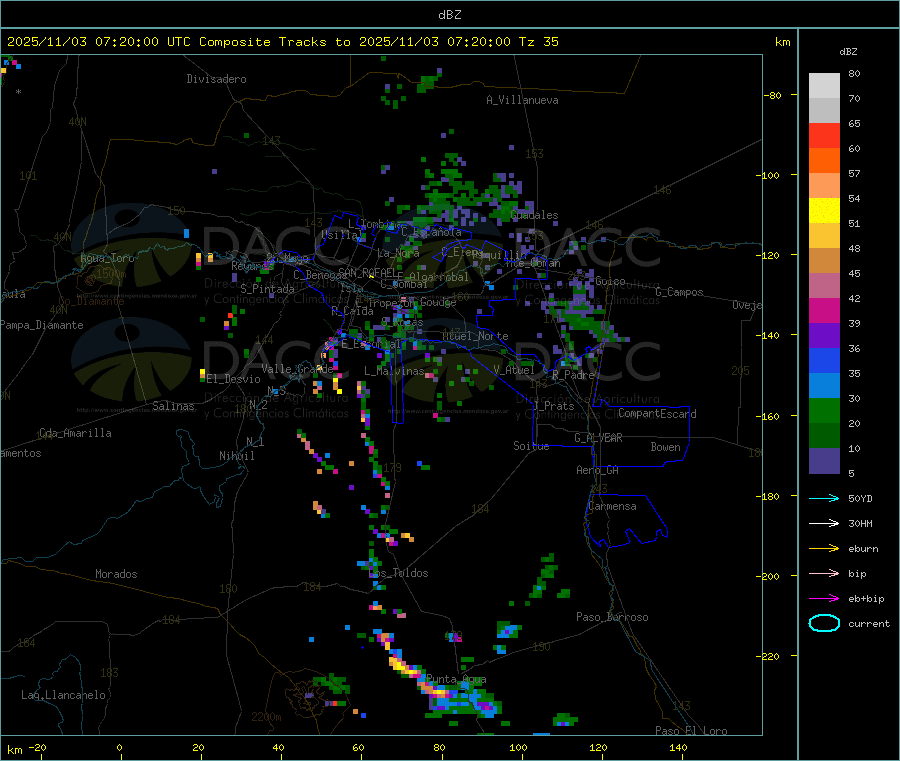The height and width of the screenshot is (761, 900).
Task: Click the Los_Toldos map label
Action: pos(398,573)
